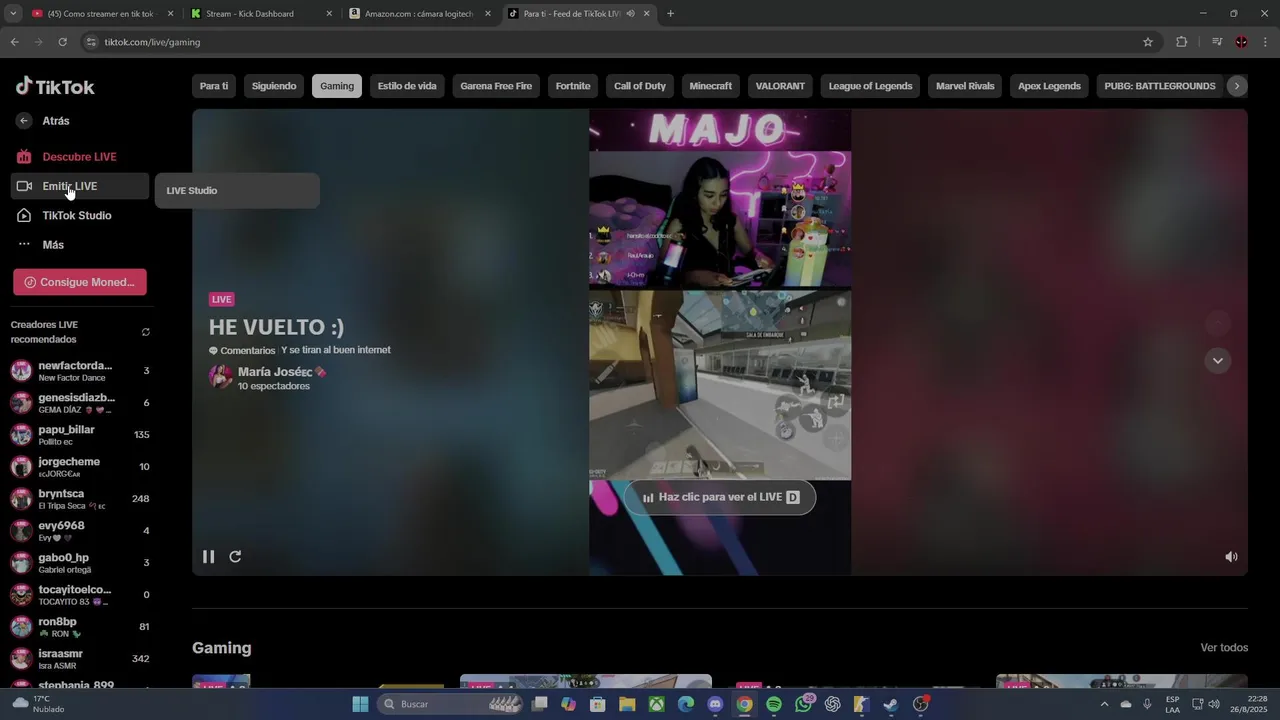Open Discord from the taskbar

pos(715,704)
